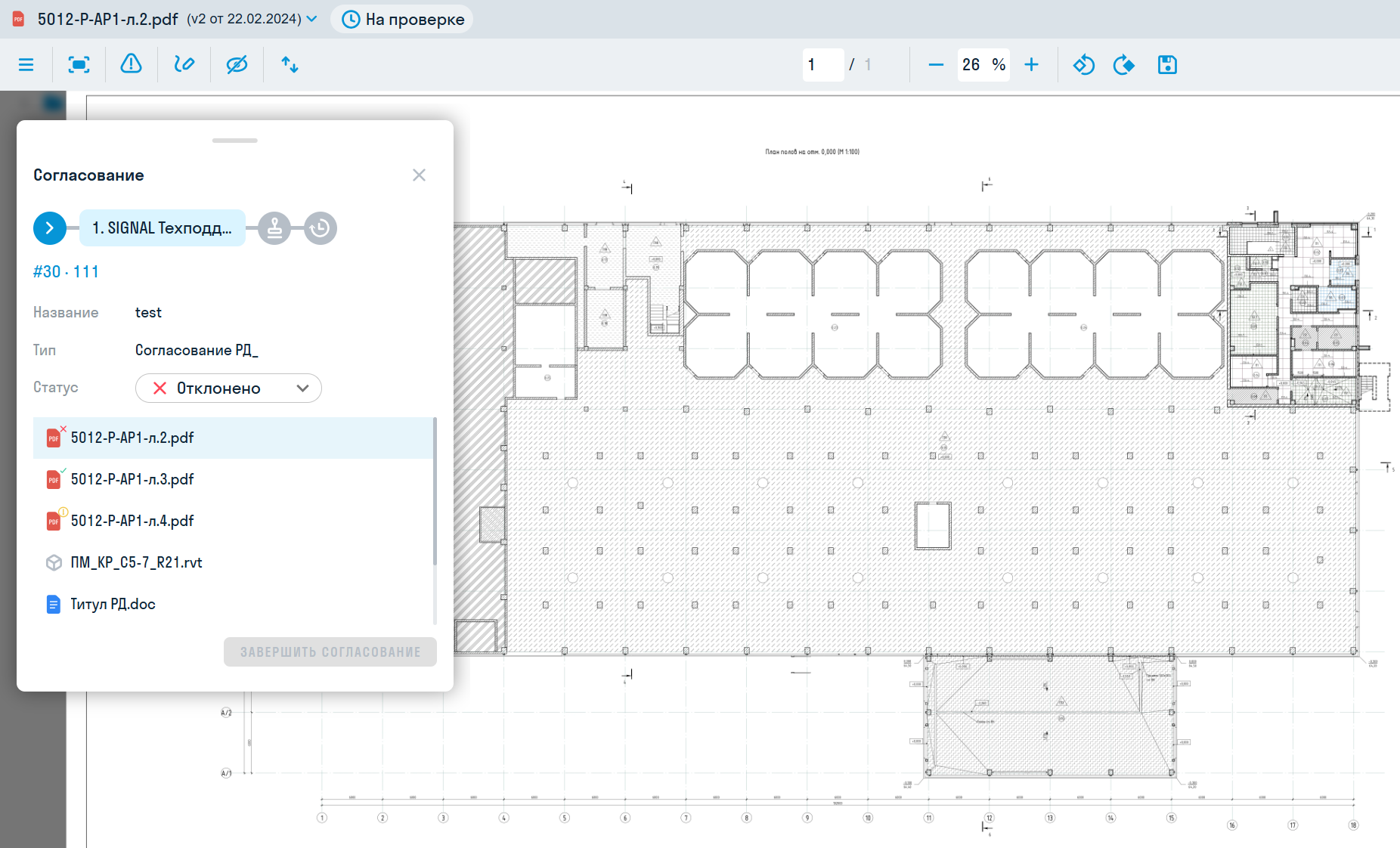Rotate the document counterclockwise
Screen dimensions: 1400x848
pos(1083,65)
